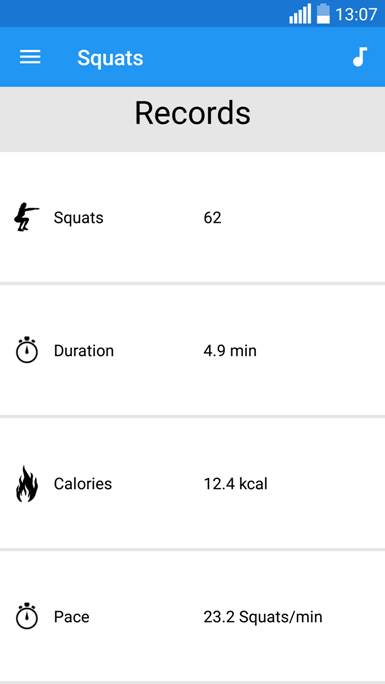Tap the battery status icon
Screen dimensions: 385x684
coord(323,14)
